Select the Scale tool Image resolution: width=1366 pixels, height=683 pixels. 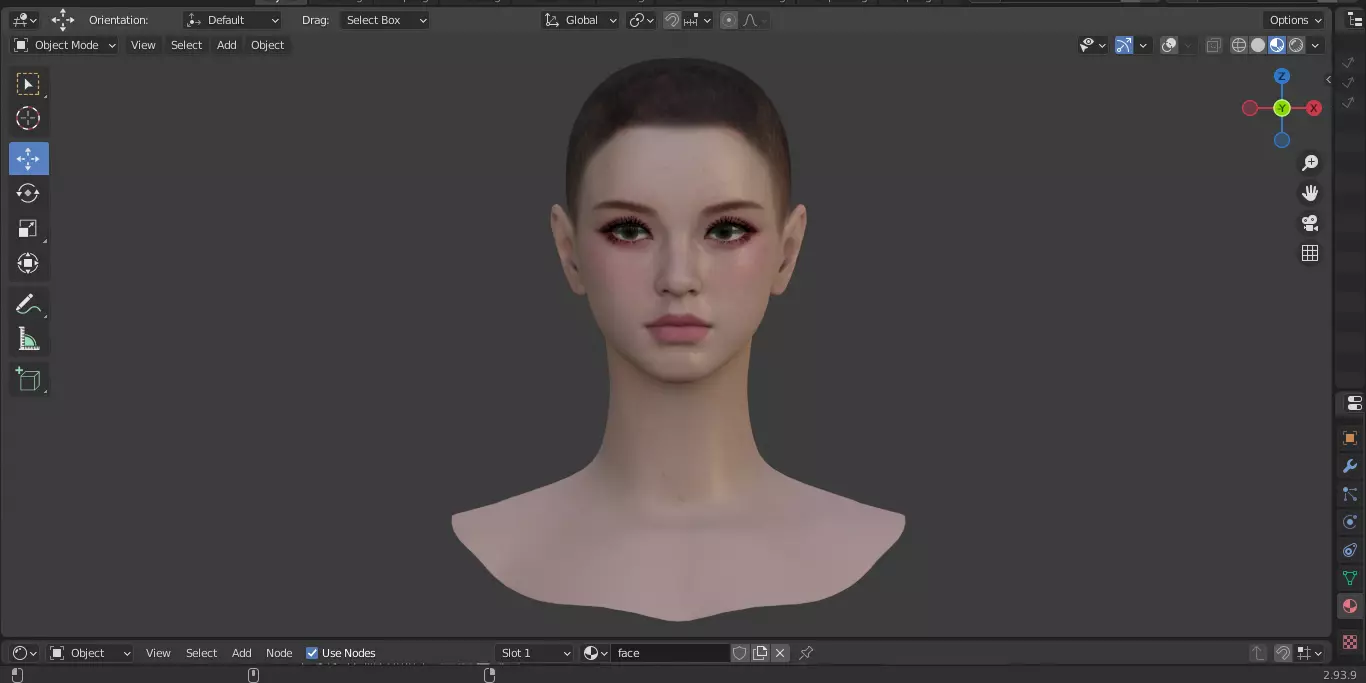(28, 229)
